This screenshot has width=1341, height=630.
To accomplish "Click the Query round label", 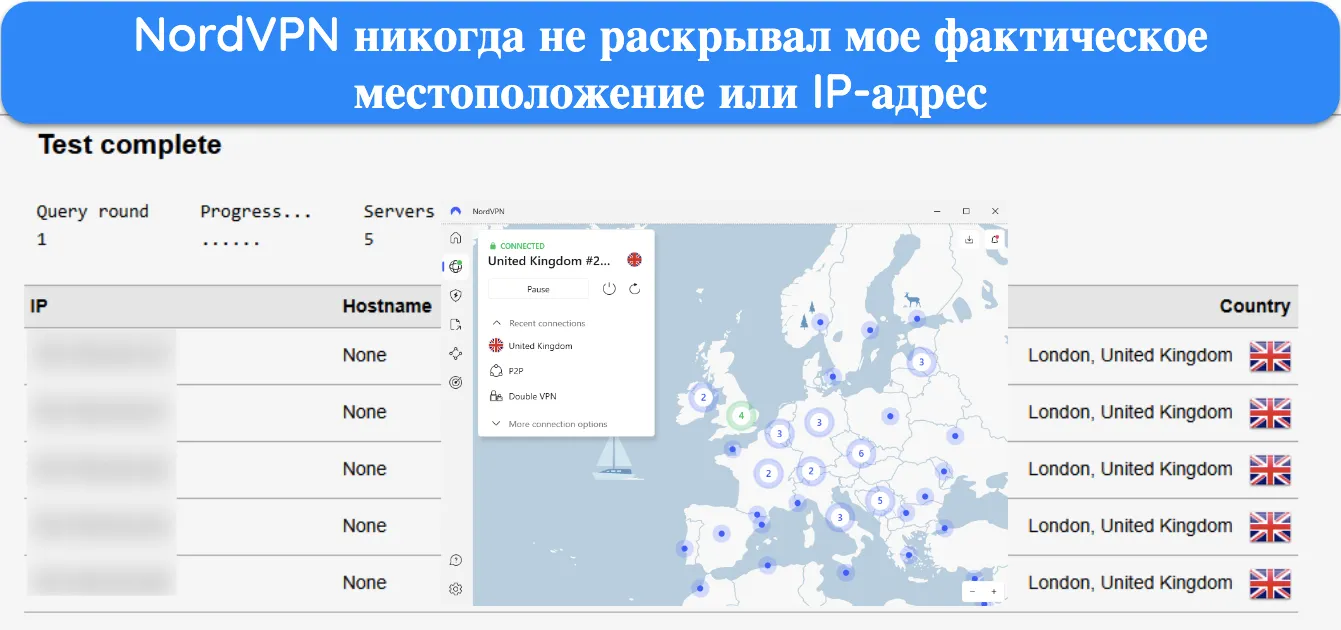I will click(93, 211).
